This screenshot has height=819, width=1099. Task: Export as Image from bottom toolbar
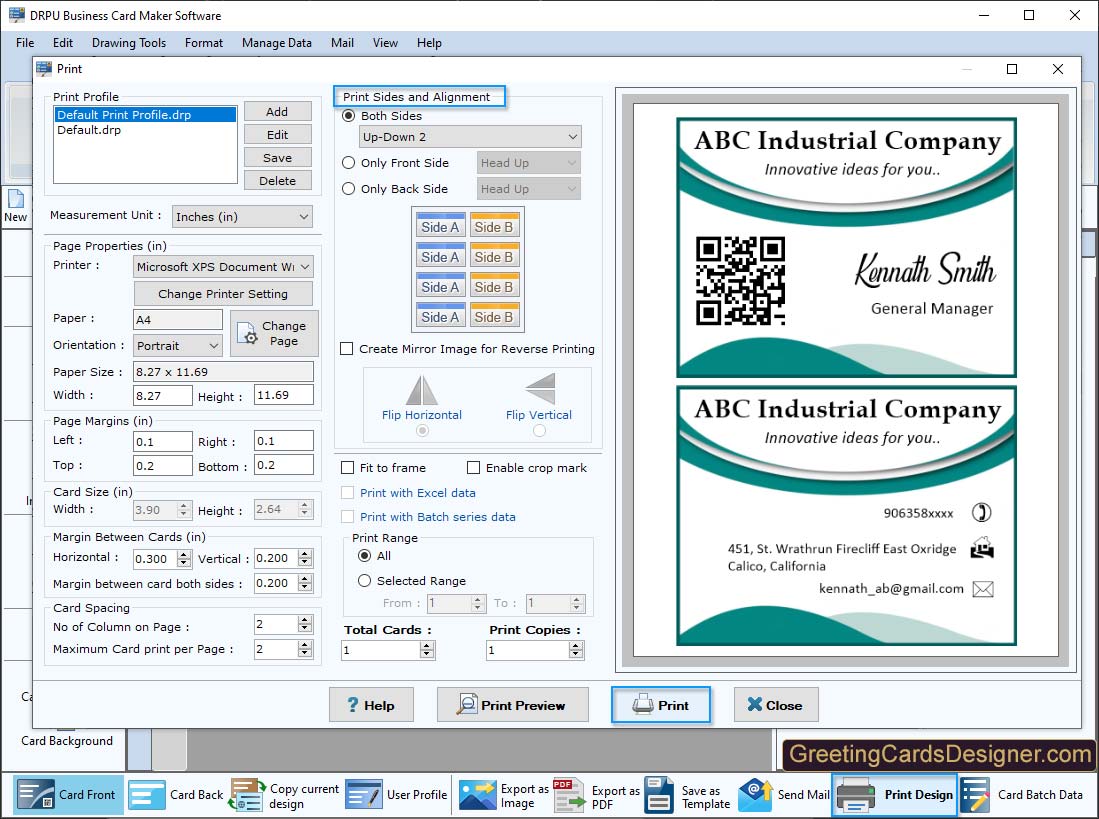pyautogui.click(x=503, y=794)
